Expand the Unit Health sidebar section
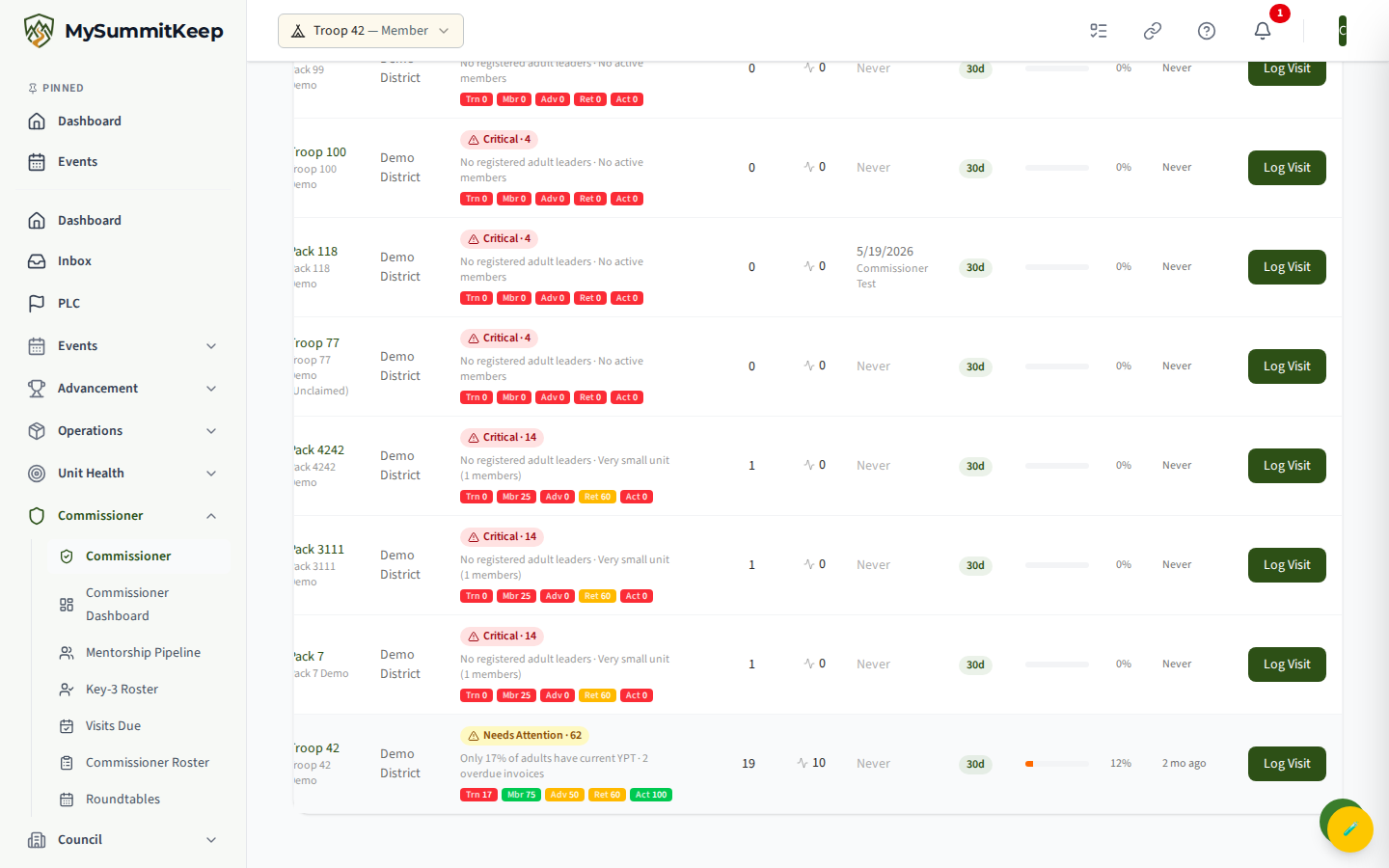Screen dimensions: 1389x868 (x=211, y=474)
